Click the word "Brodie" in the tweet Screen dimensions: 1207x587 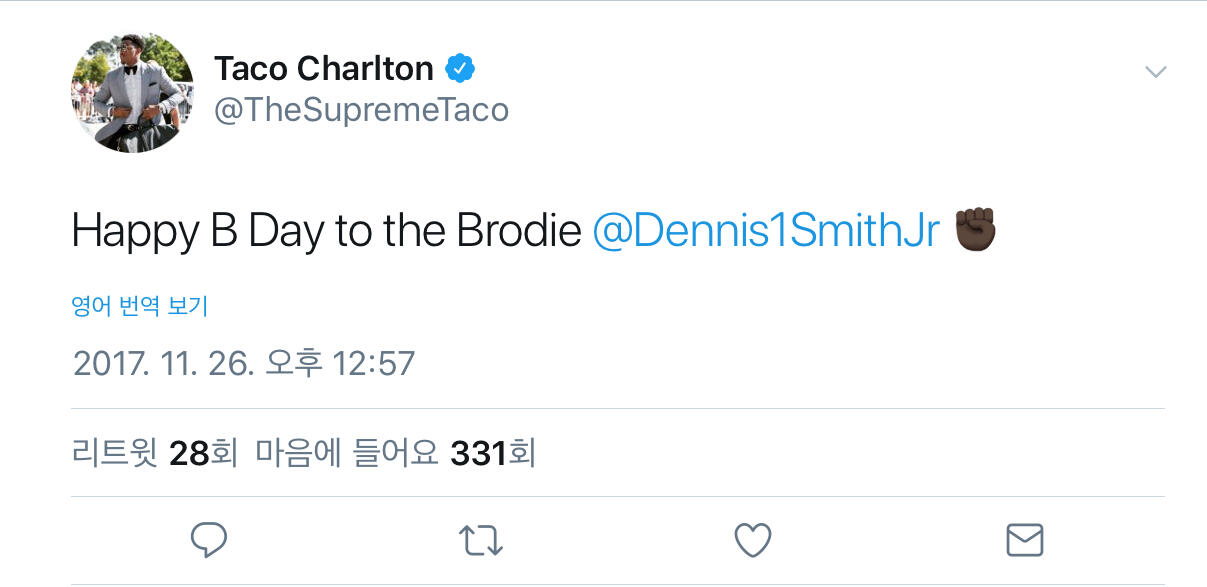(519, 231)
